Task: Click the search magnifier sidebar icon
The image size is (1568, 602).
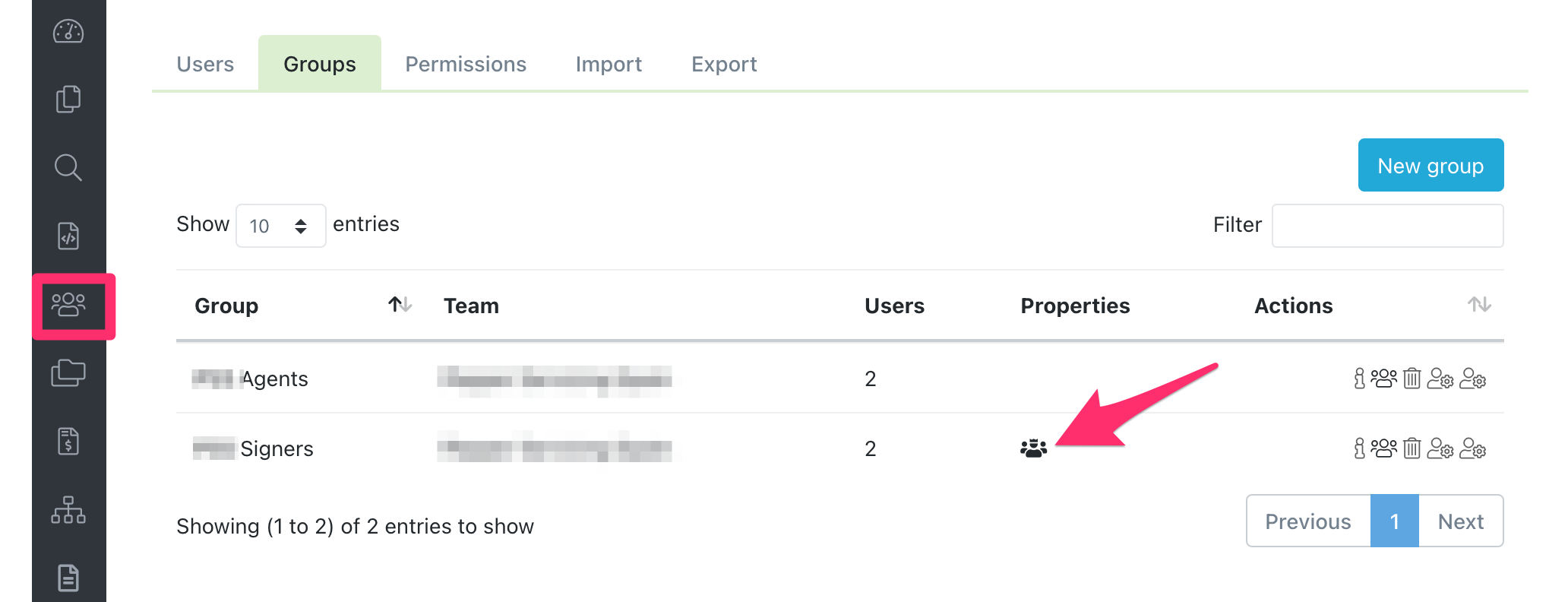Action: pos(68,167)
